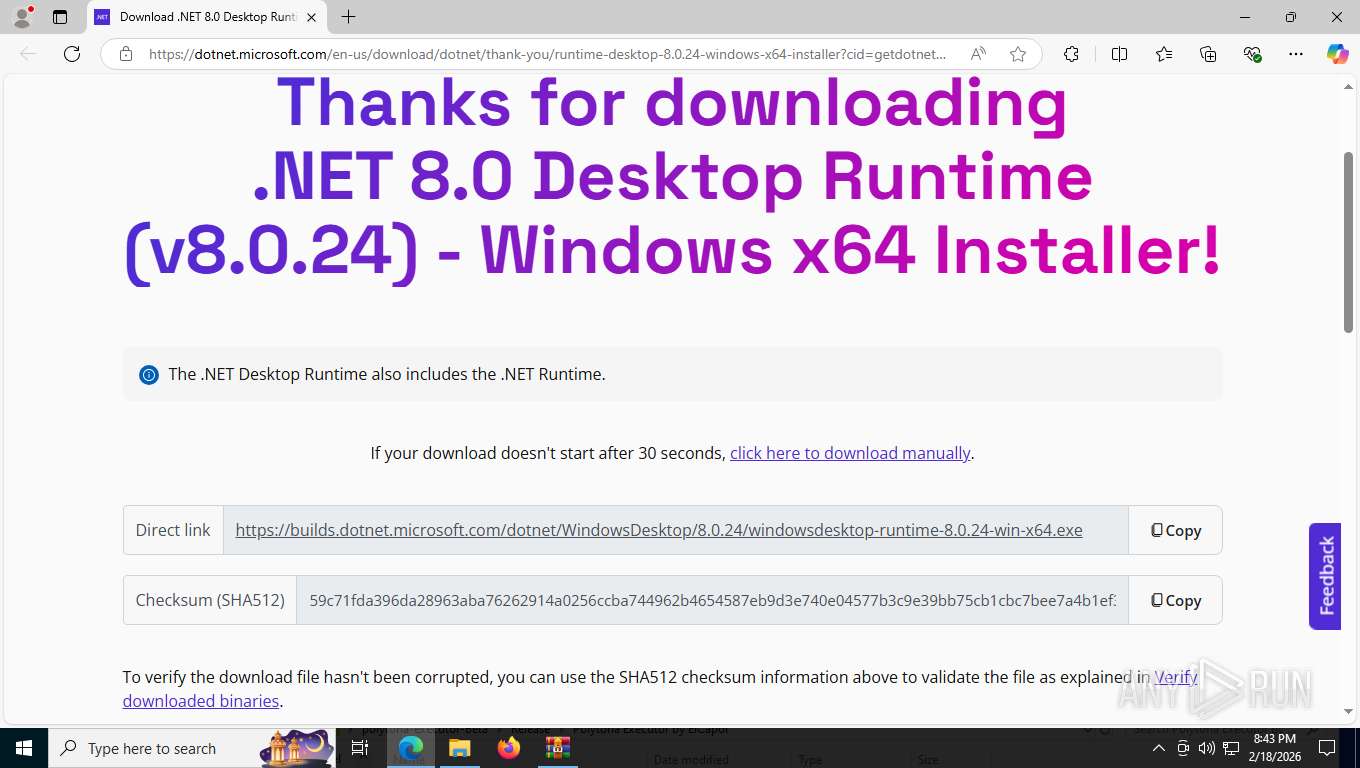Open the Favorites list icon
The width and height of the screenshot is (1360, 768).
(1164, 54)
